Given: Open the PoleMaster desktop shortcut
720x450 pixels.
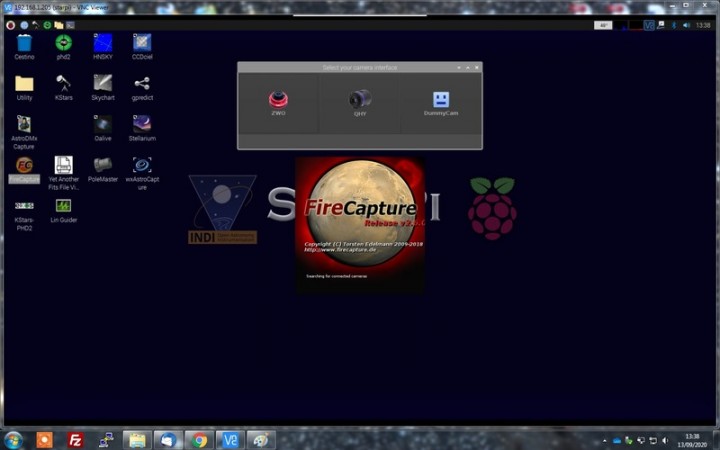Looking at the screenshot, I should click(x=103, y=165).
